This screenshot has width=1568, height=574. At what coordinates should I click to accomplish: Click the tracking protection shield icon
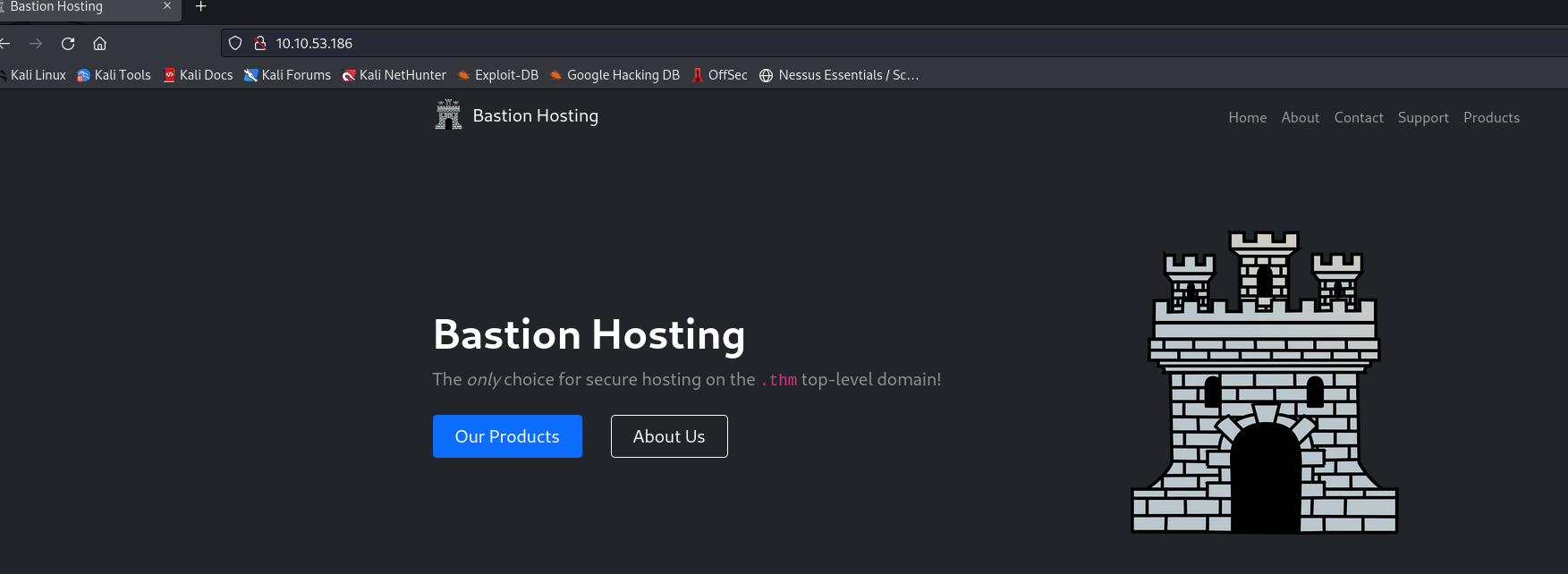click(x=235, y=43)
